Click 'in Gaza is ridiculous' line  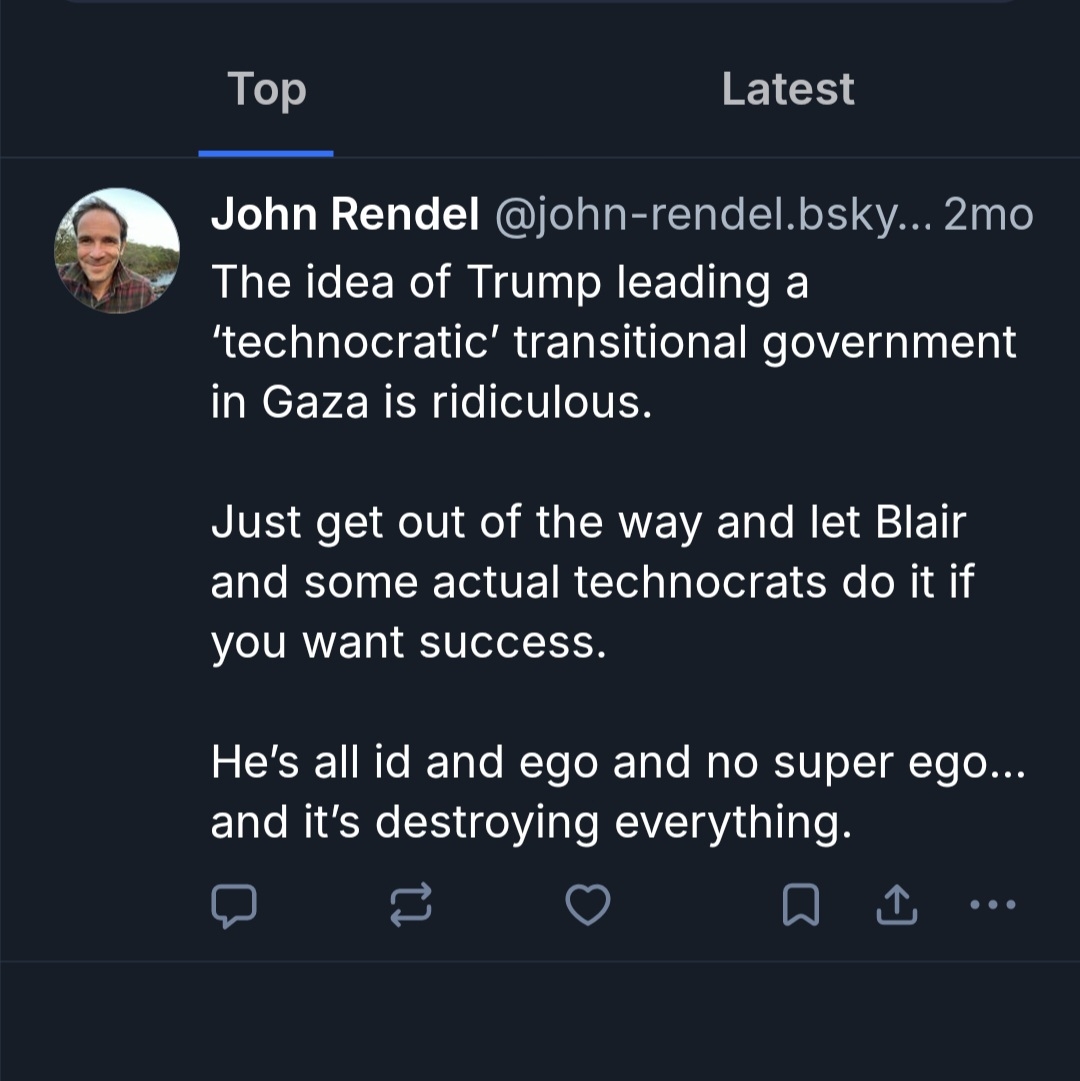[431, 402]
